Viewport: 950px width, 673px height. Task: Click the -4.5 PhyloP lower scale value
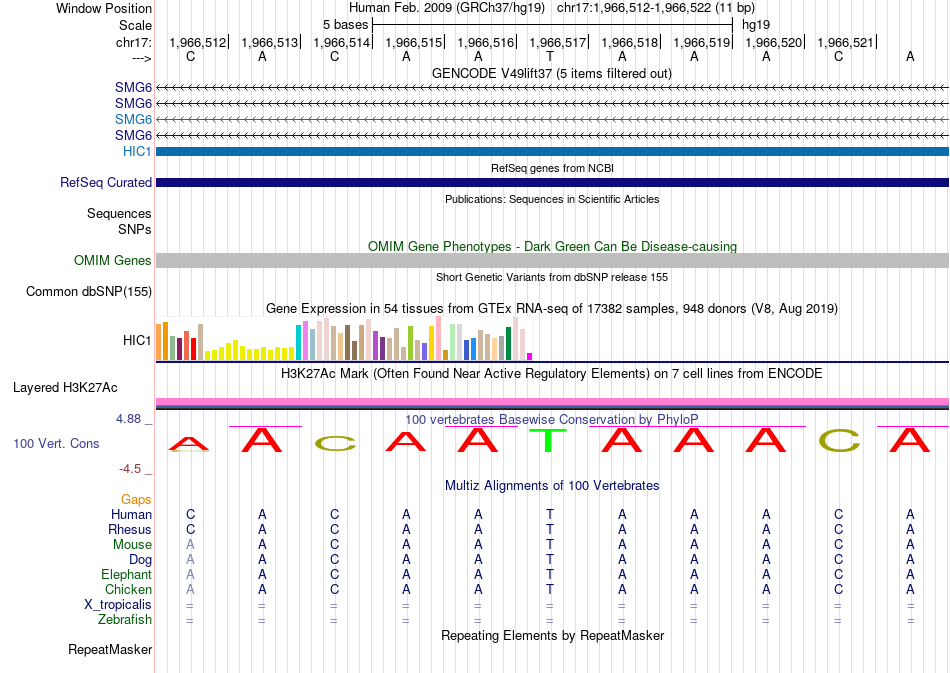coord(130,468)
